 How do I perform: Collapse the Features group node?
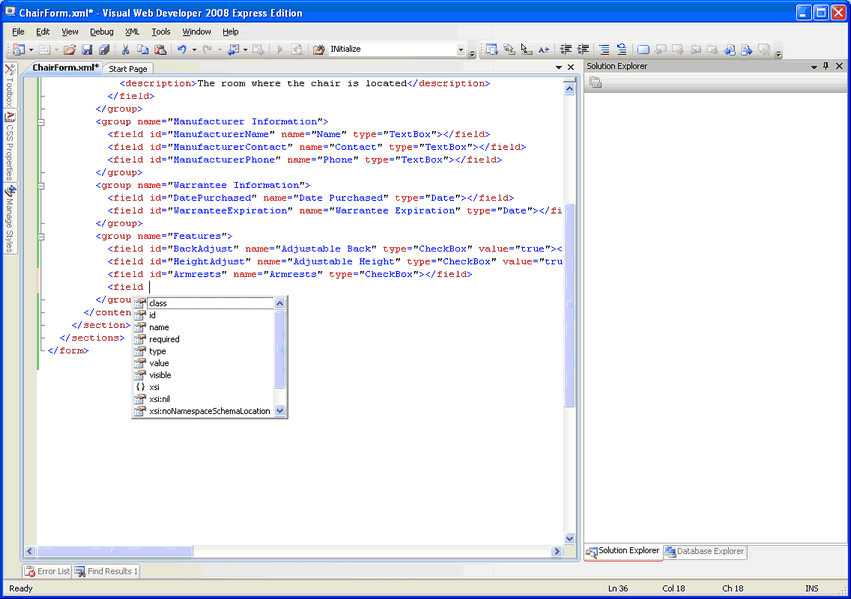point(41,237)
